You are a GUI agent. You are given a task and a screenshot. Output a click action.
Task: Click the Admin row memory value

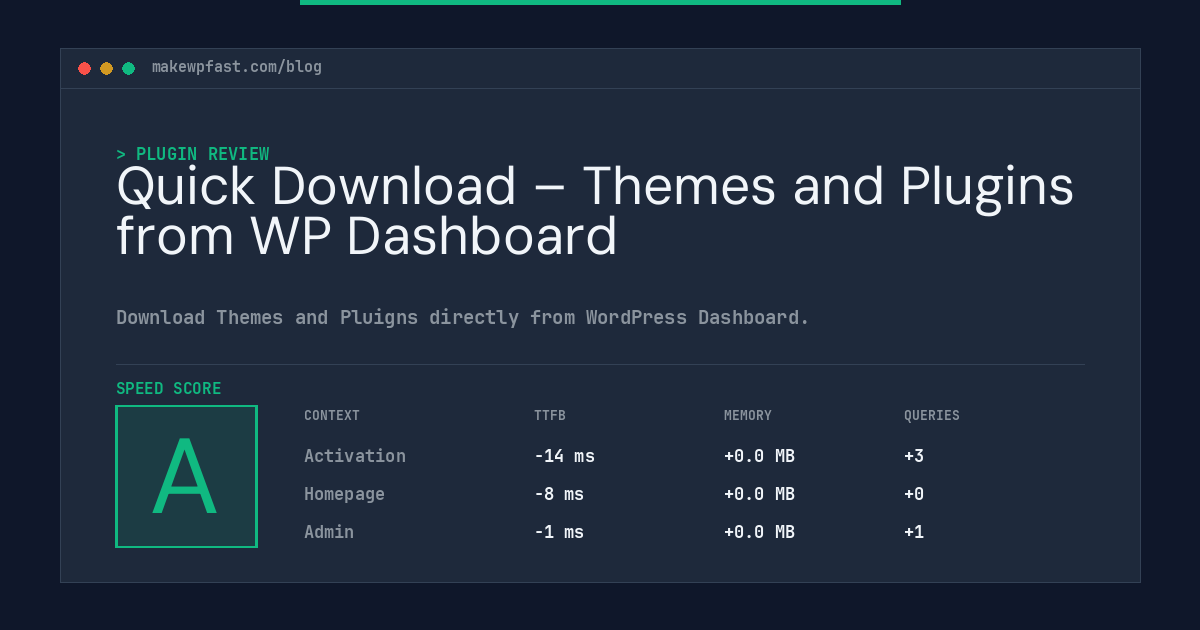[759, 532]
